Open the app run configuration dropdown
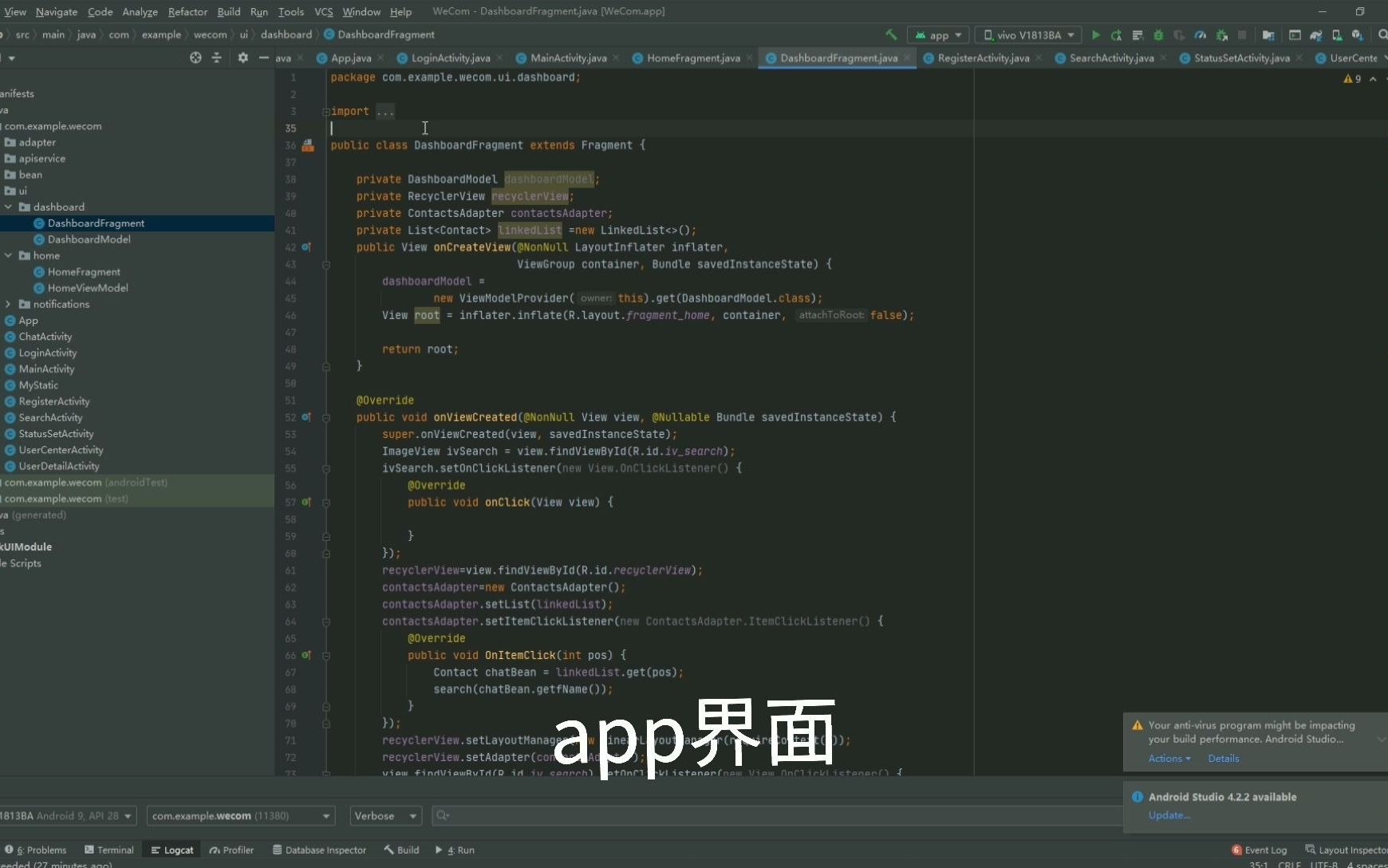 [938, 35]
